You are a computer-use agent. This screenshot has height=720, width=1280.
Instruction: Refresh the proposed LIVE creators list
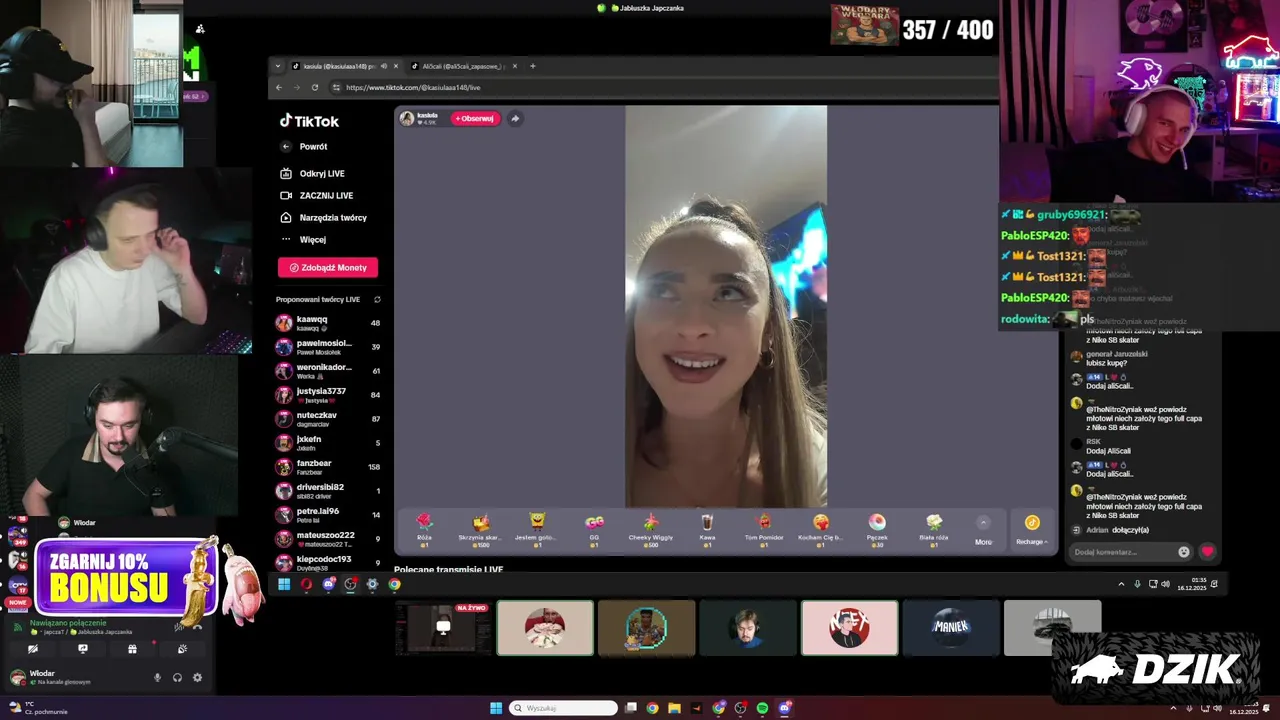pos(377,299)
